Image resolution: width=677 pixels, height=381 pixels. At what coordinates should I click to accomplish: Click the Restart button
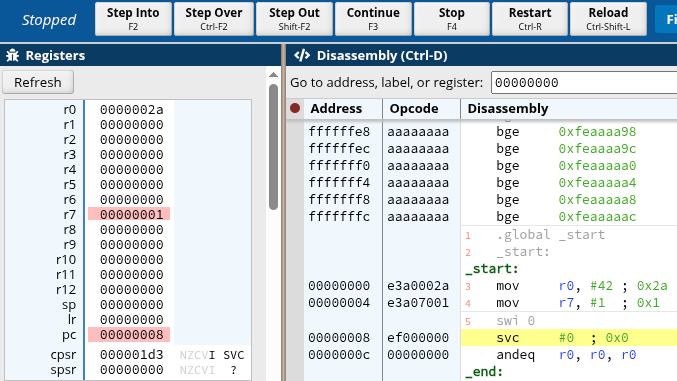530,19
